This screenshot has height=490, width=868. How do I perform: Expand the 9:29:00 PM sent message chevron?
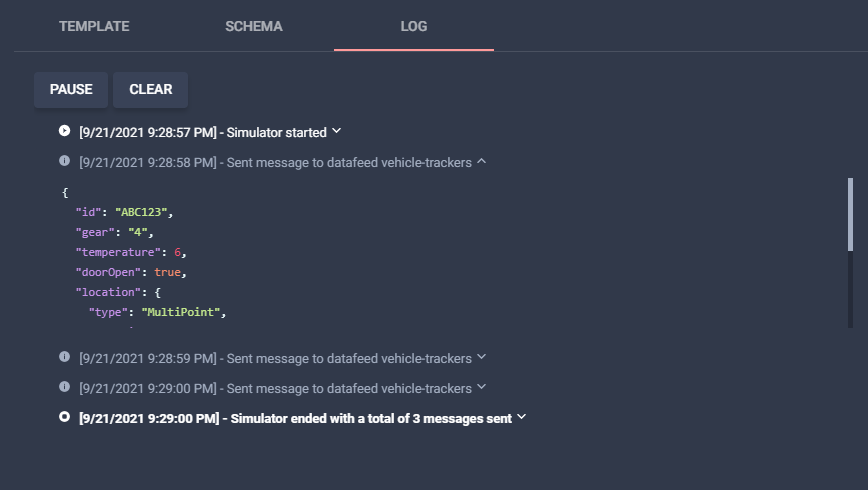pyautogui.click(x=482, y=387)
